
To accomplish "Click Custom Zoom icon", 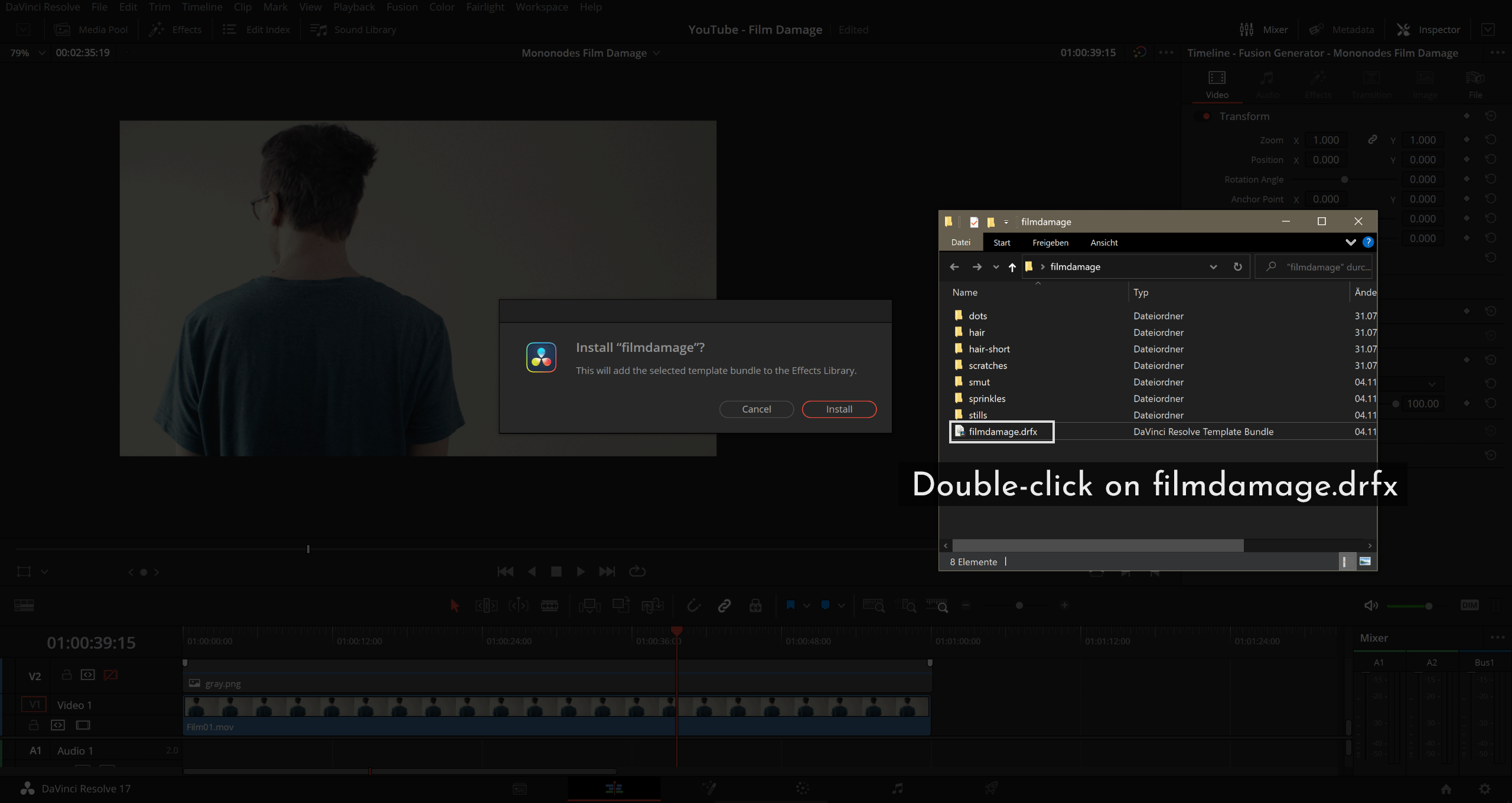I will tap(937, 605).
